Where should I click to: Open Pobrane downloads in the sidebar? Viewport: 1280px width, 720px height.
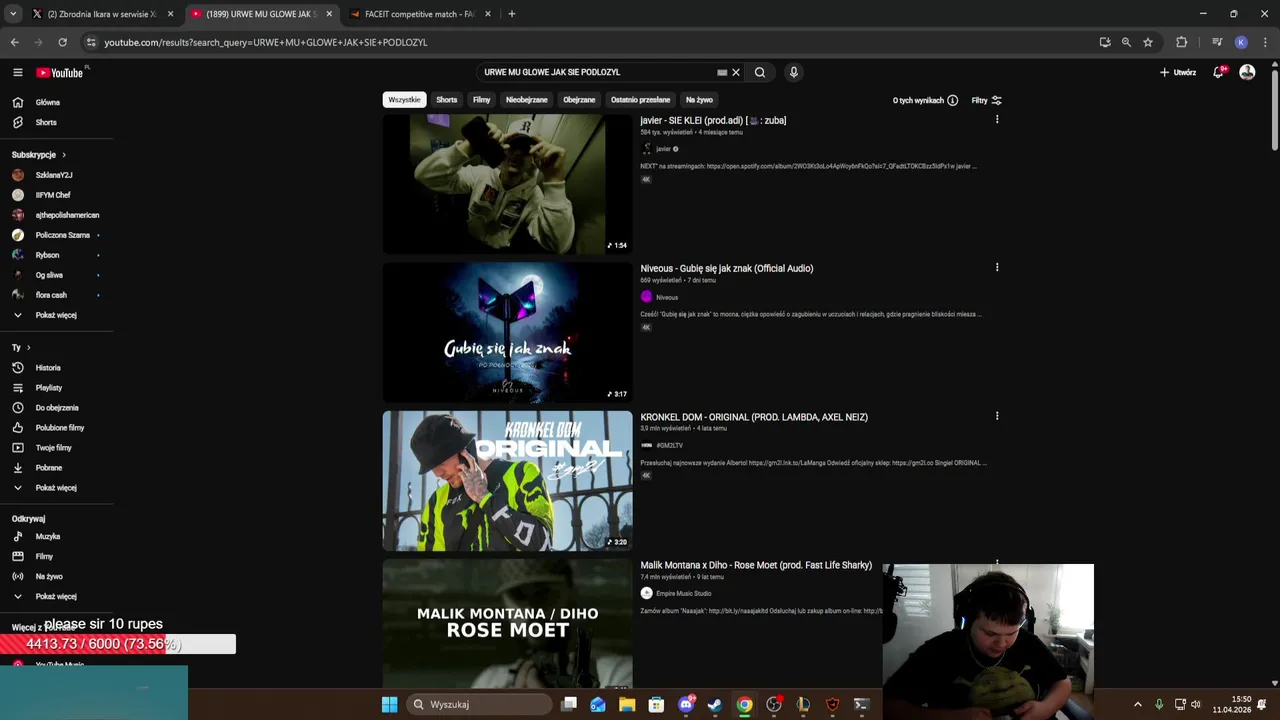pyautogui.click(x=49, y=468)
